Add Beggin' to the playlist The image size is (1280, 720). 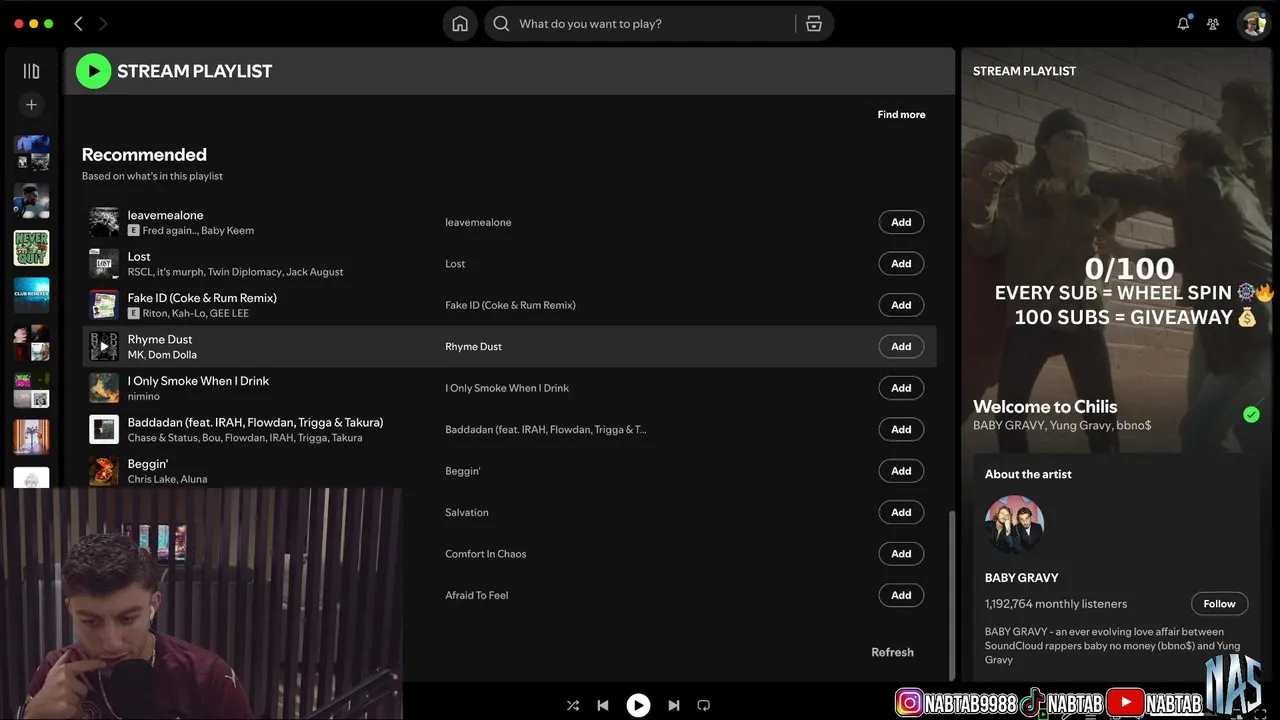point(901,471)
